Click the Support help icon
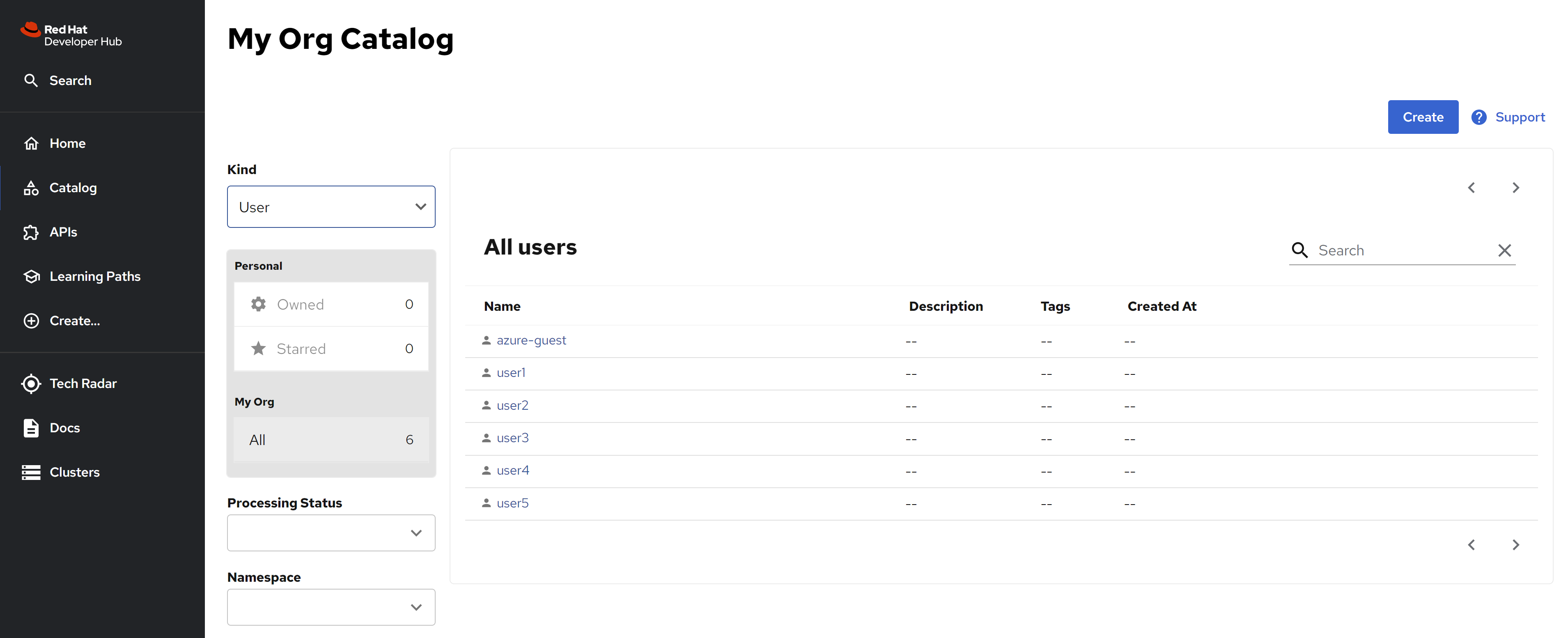The width and height of the screenshot is (1568, 638). pos(1479,117)
